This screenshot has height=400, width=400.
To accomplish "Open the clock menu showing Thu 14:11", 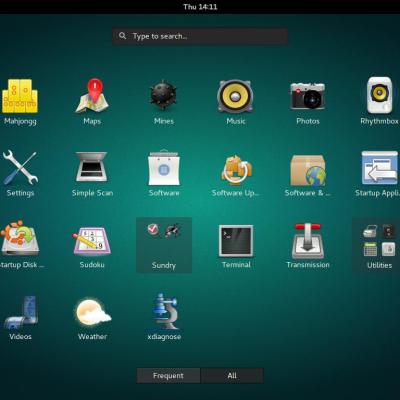I will pyautogui.click(x=200, y=7).
